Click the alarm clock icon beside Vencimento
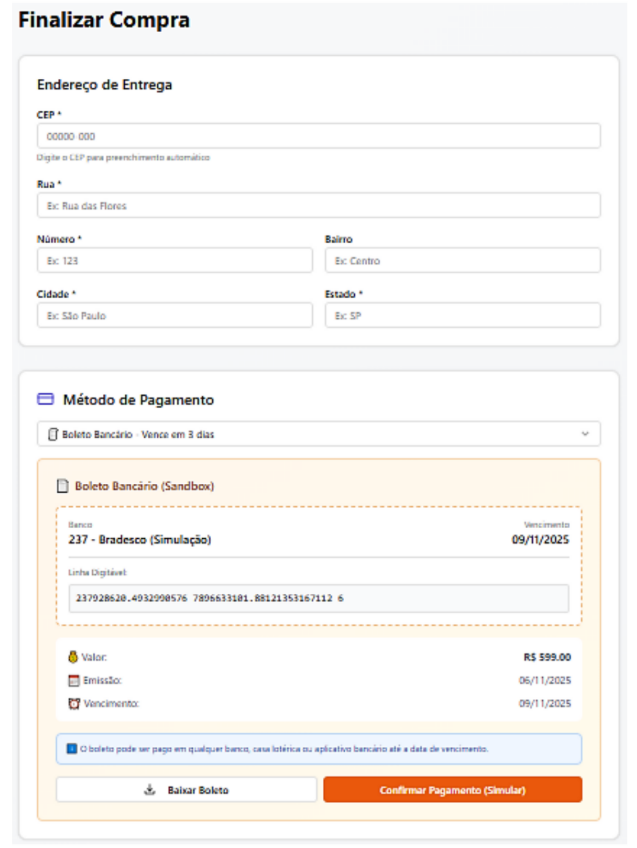Viewport: 637px width, 848px height. 72,703
